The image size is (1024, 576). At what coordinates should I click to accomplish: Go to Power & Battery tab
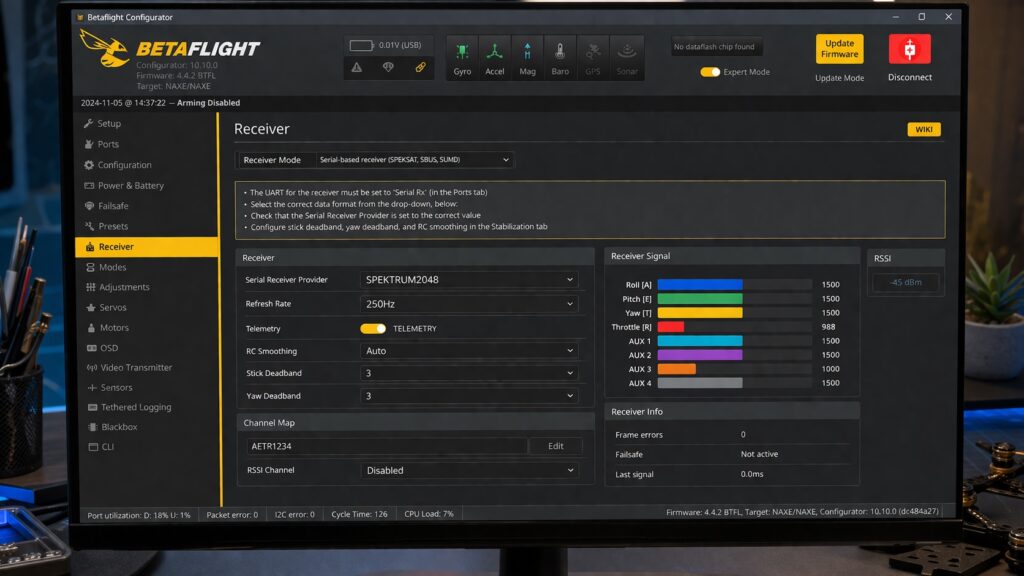tap(131, 185)
